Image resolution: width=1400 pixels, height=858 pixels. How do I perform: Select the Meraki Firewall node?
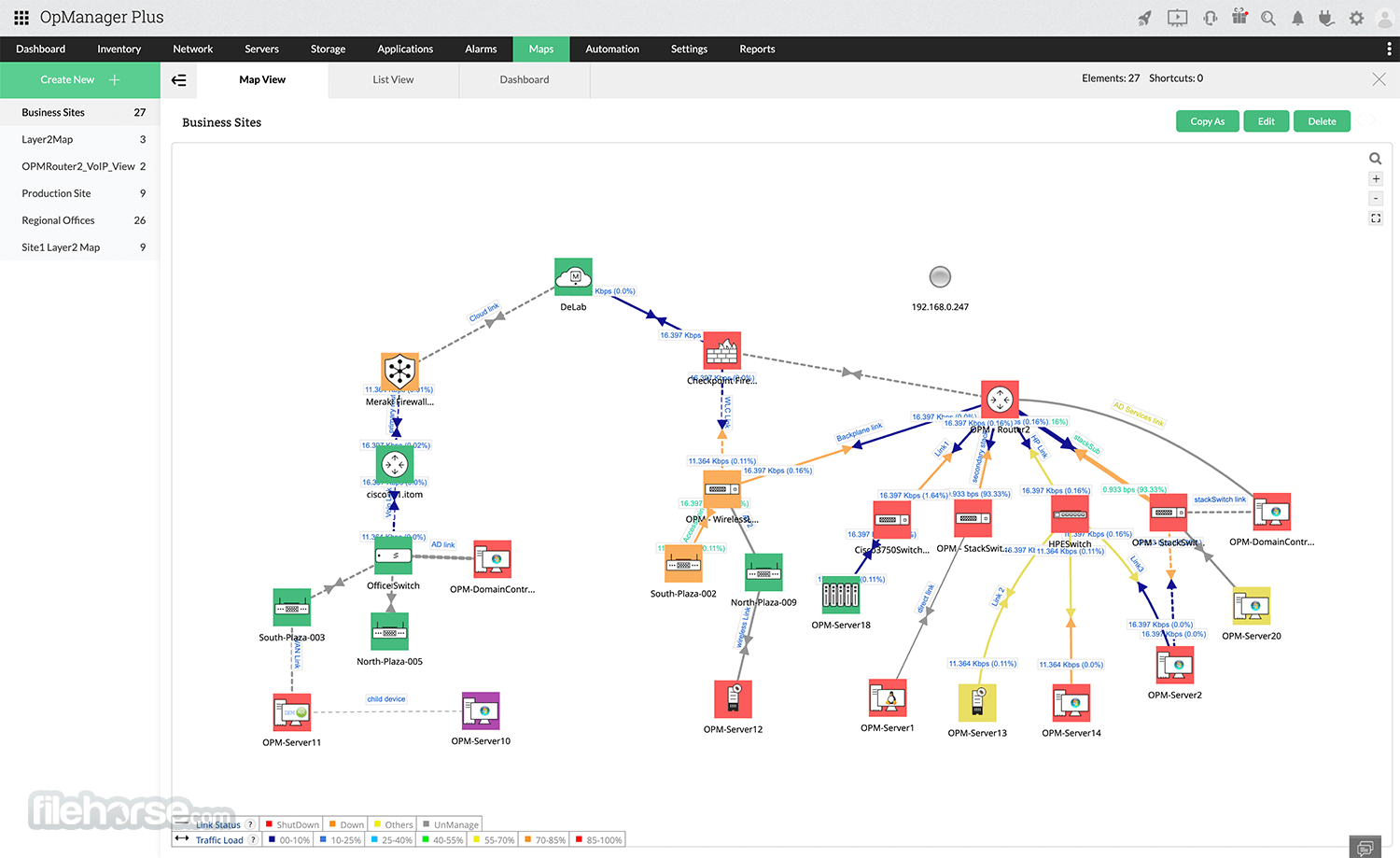coord(399,372)
